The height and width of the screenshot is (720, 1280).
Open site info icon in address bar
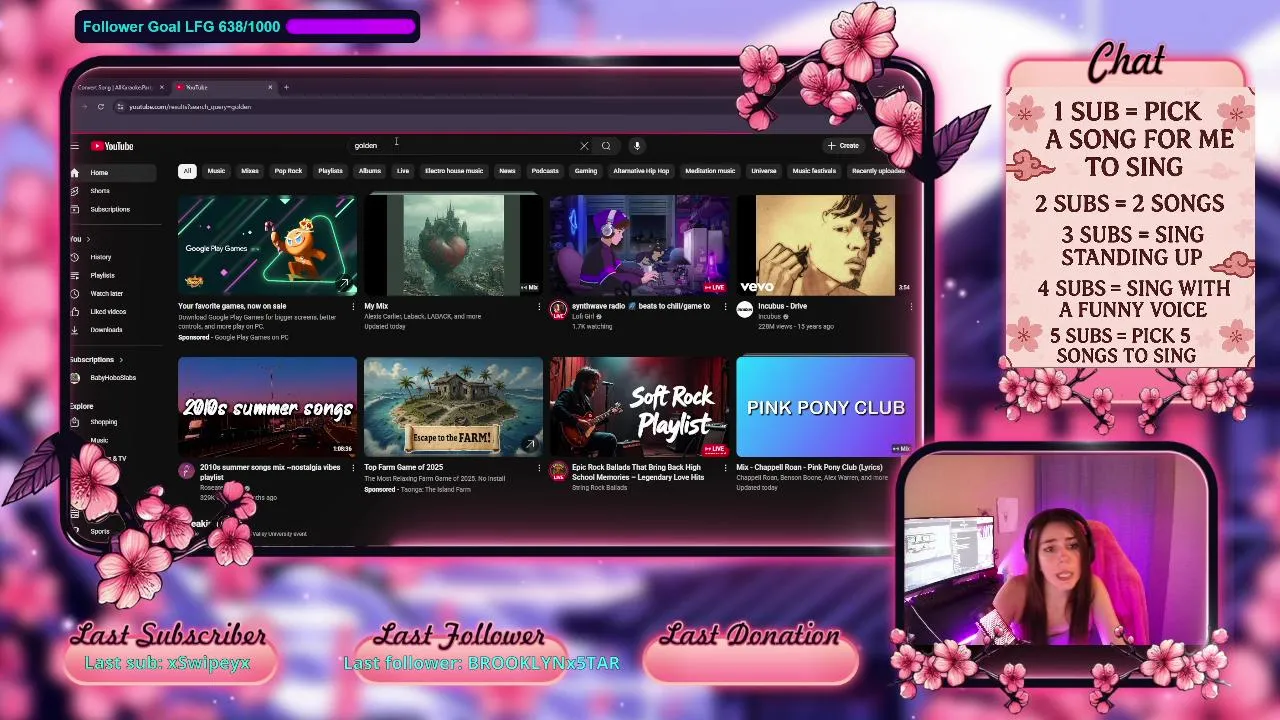120,107
